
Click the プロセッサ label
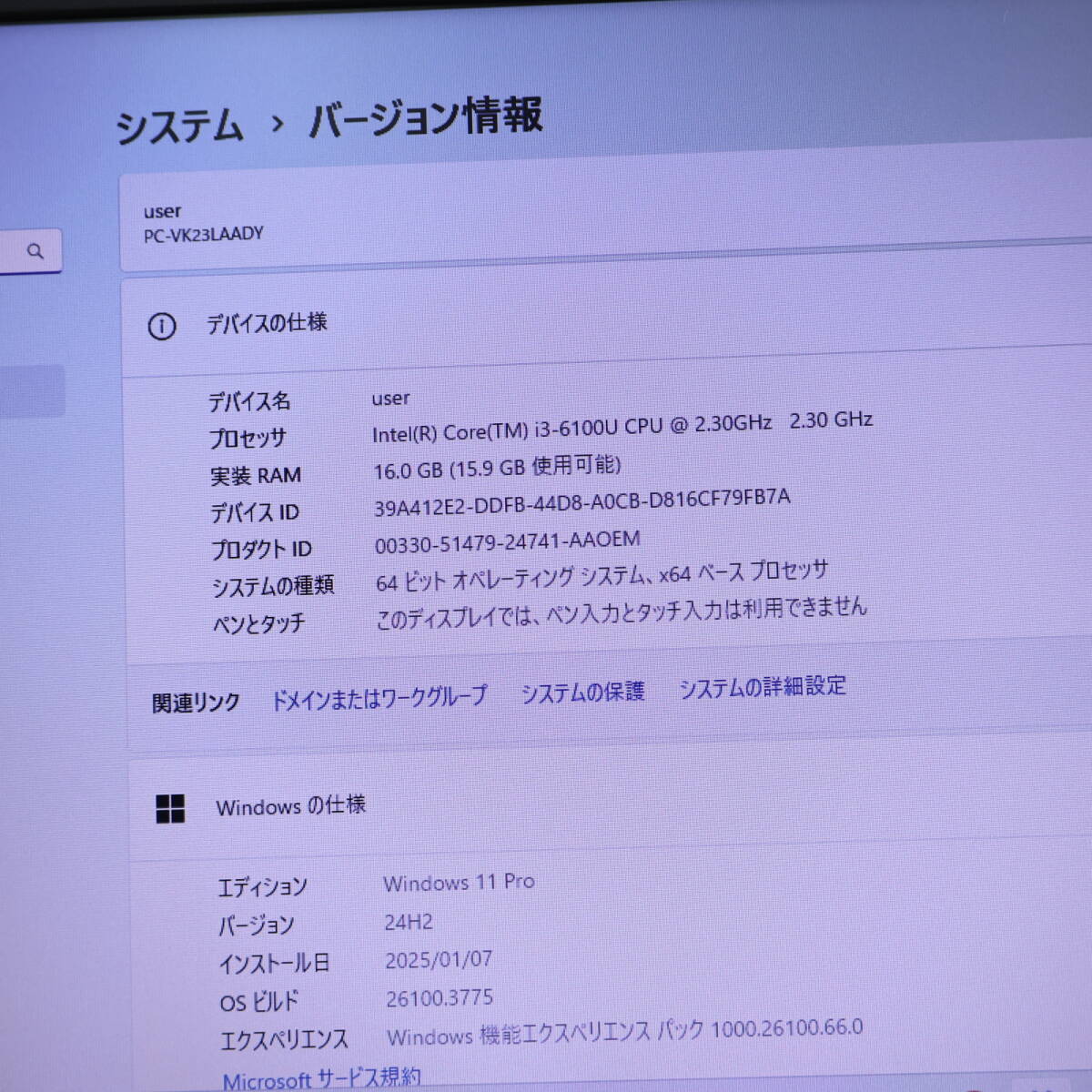tap(248, 438)
